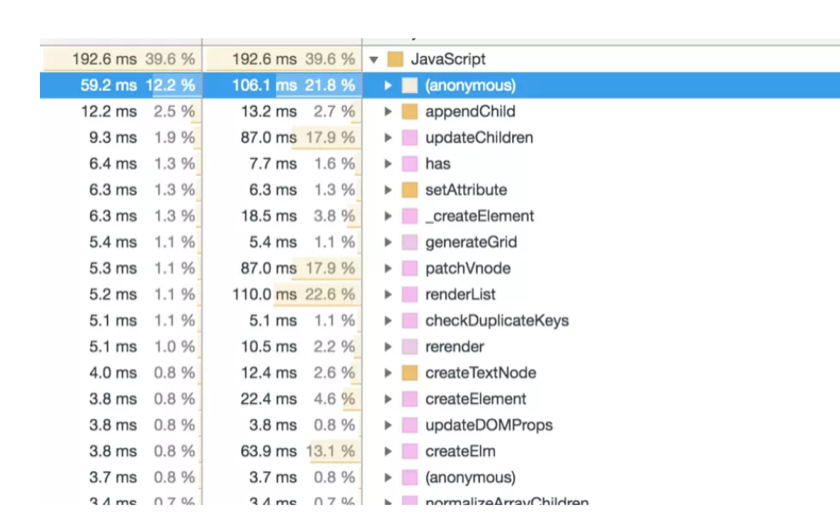
Task: Expand the _createElement disclosure triangle
Action: pos(388,216)
